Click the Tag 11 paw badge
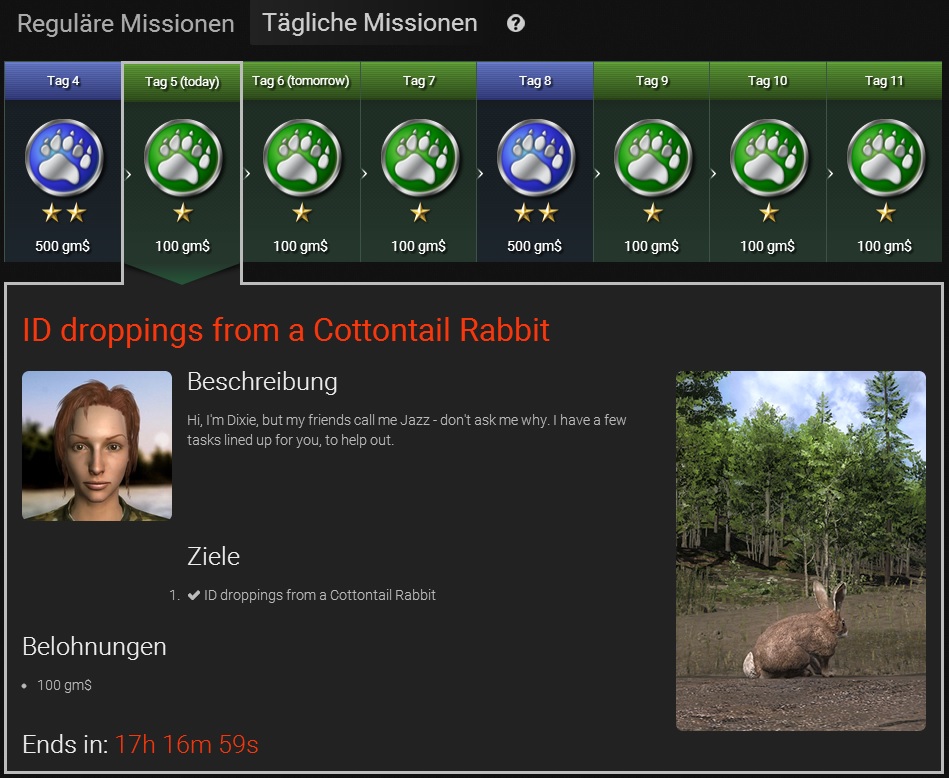 point(885,157)
